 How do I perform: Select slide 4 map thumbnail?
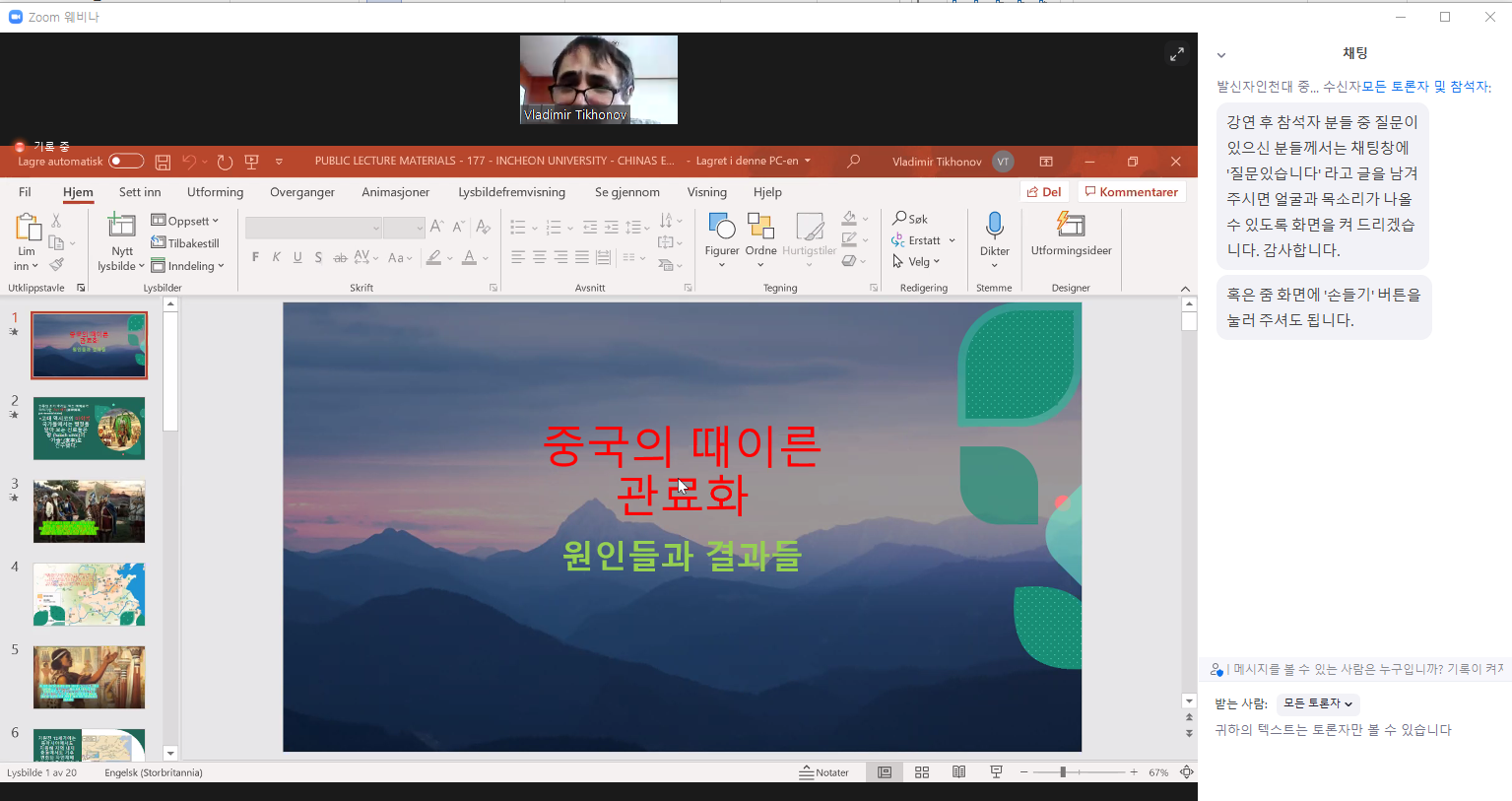(x=89, y=594)
